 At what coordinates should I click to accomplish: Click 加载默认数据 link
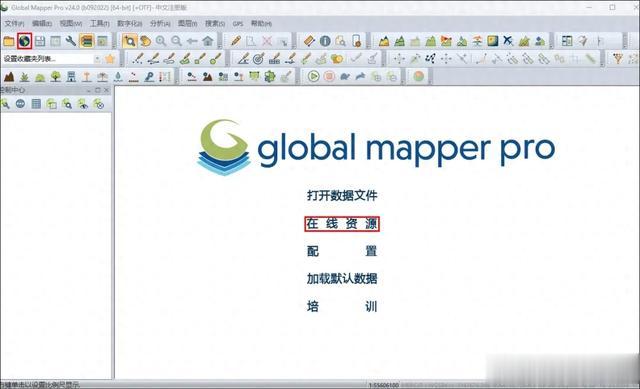[342, 279]
